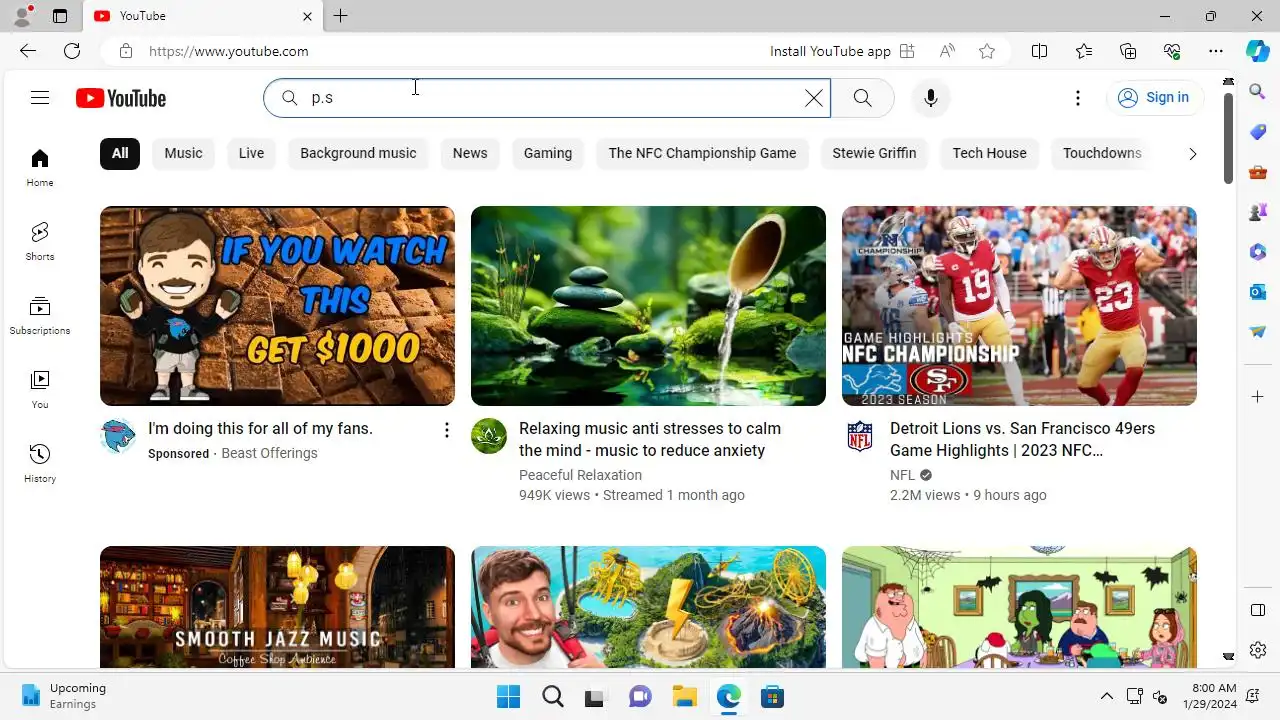This screenshot has height=720, width=1280.
Task: Go back with the browser back arrow
Action: tap(28, 51)
